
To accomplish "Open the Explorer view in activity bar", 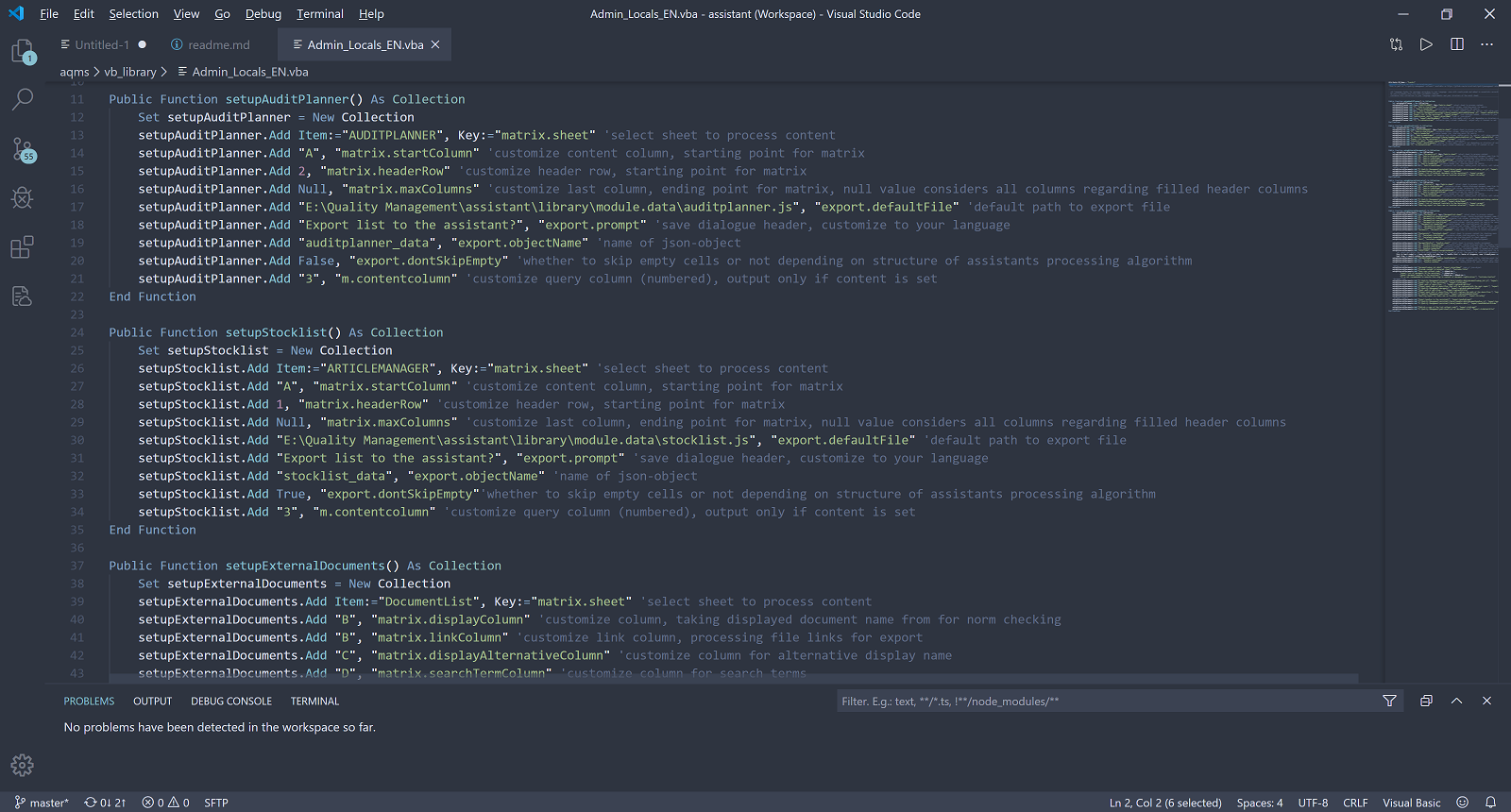I will (x=23, y=51).
